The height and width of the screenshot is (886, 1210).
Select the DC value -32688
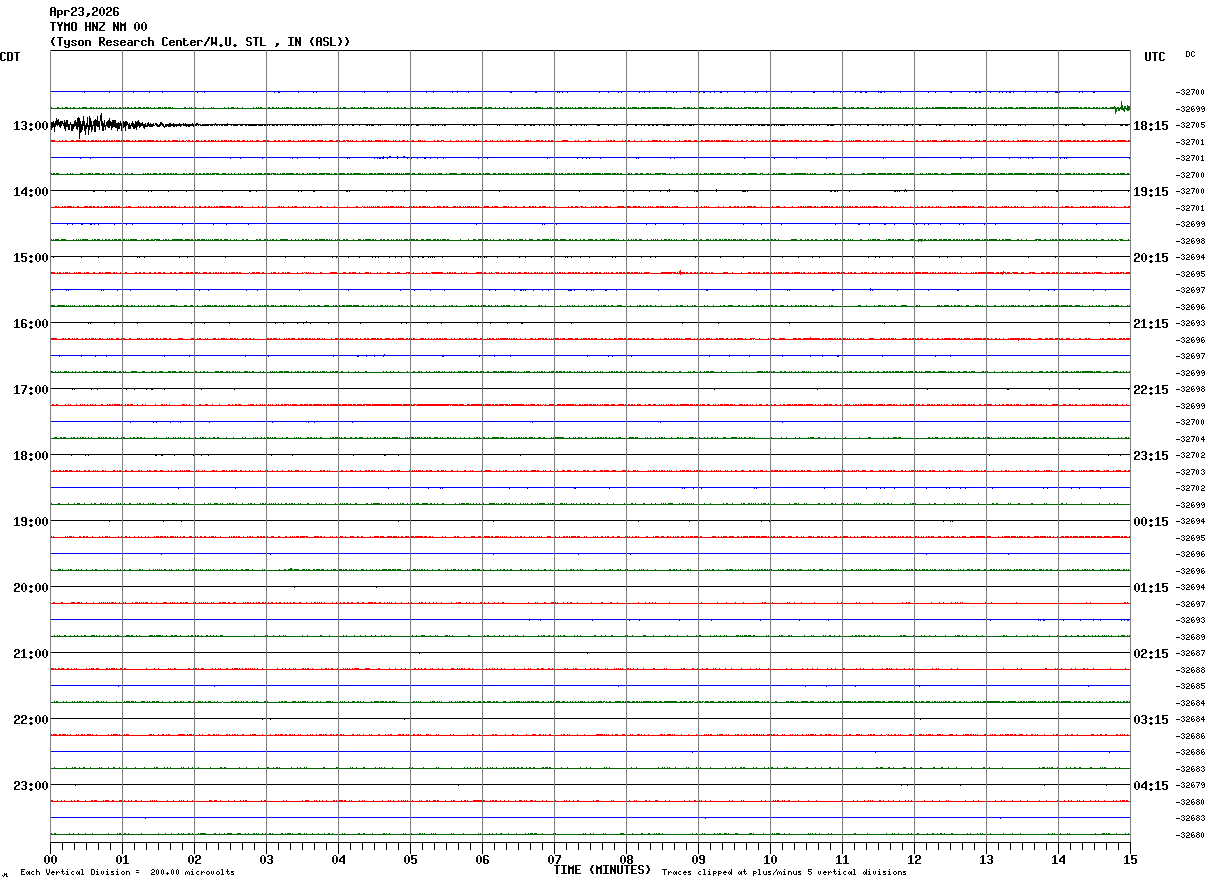(x=1192, y=670)
